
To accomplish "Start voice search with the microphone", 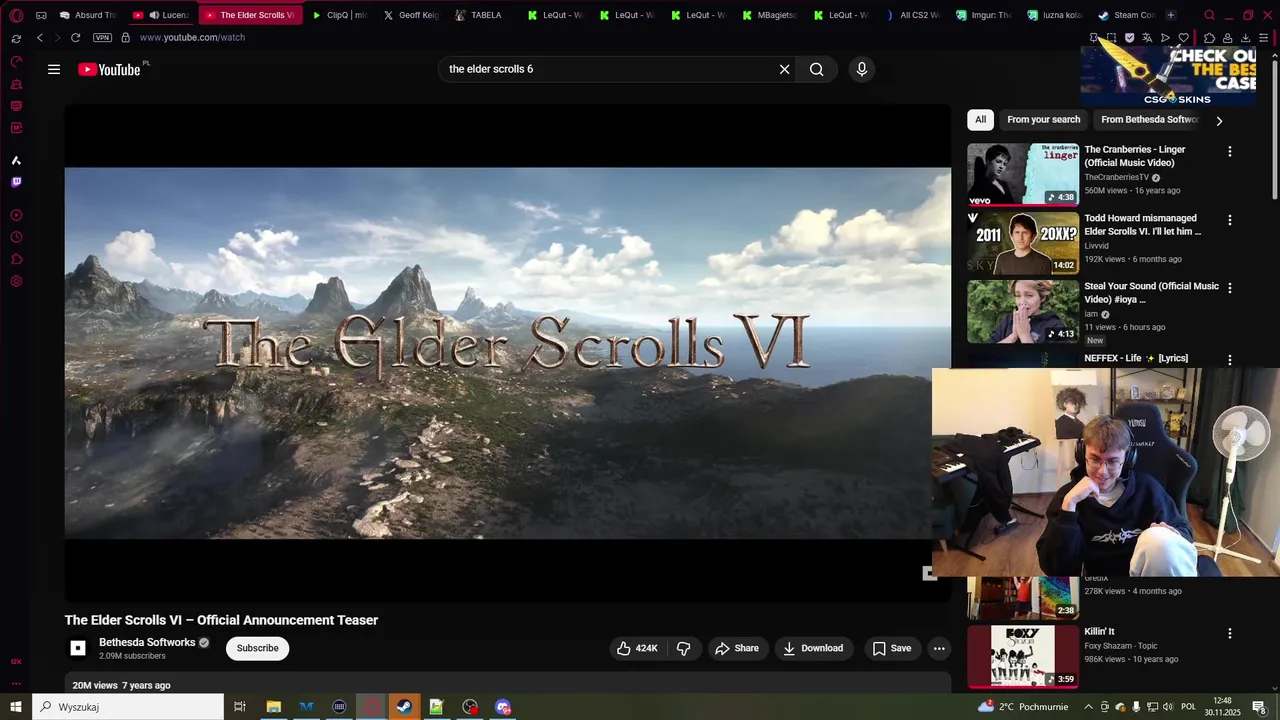I will (x=862, y=69).
